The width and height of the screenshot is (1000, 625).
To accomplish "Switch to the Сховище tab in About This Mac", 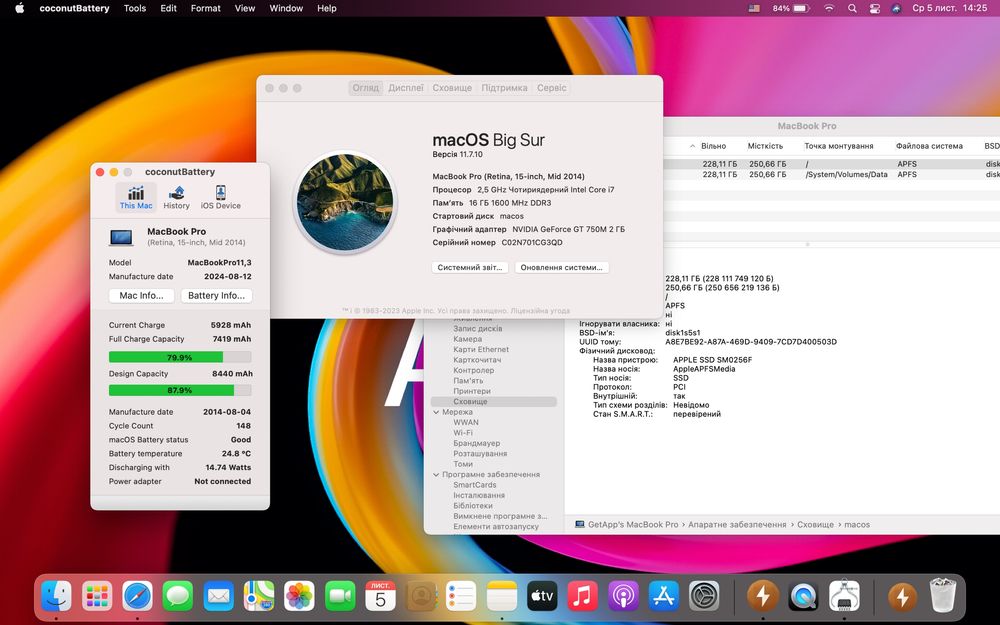I will click(x=452, y=88).
